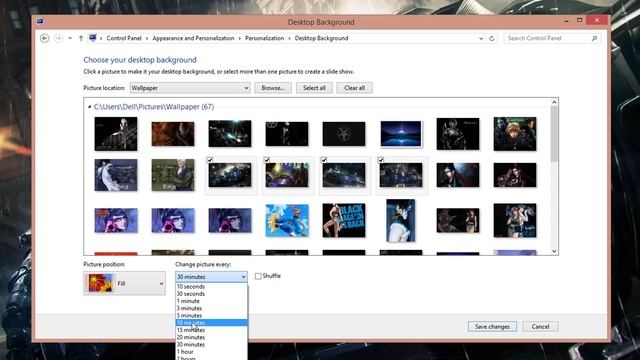Viewport: 640px width, 360px height.
Task: Go up one level with the Up arrow
Action: (80, 38)
